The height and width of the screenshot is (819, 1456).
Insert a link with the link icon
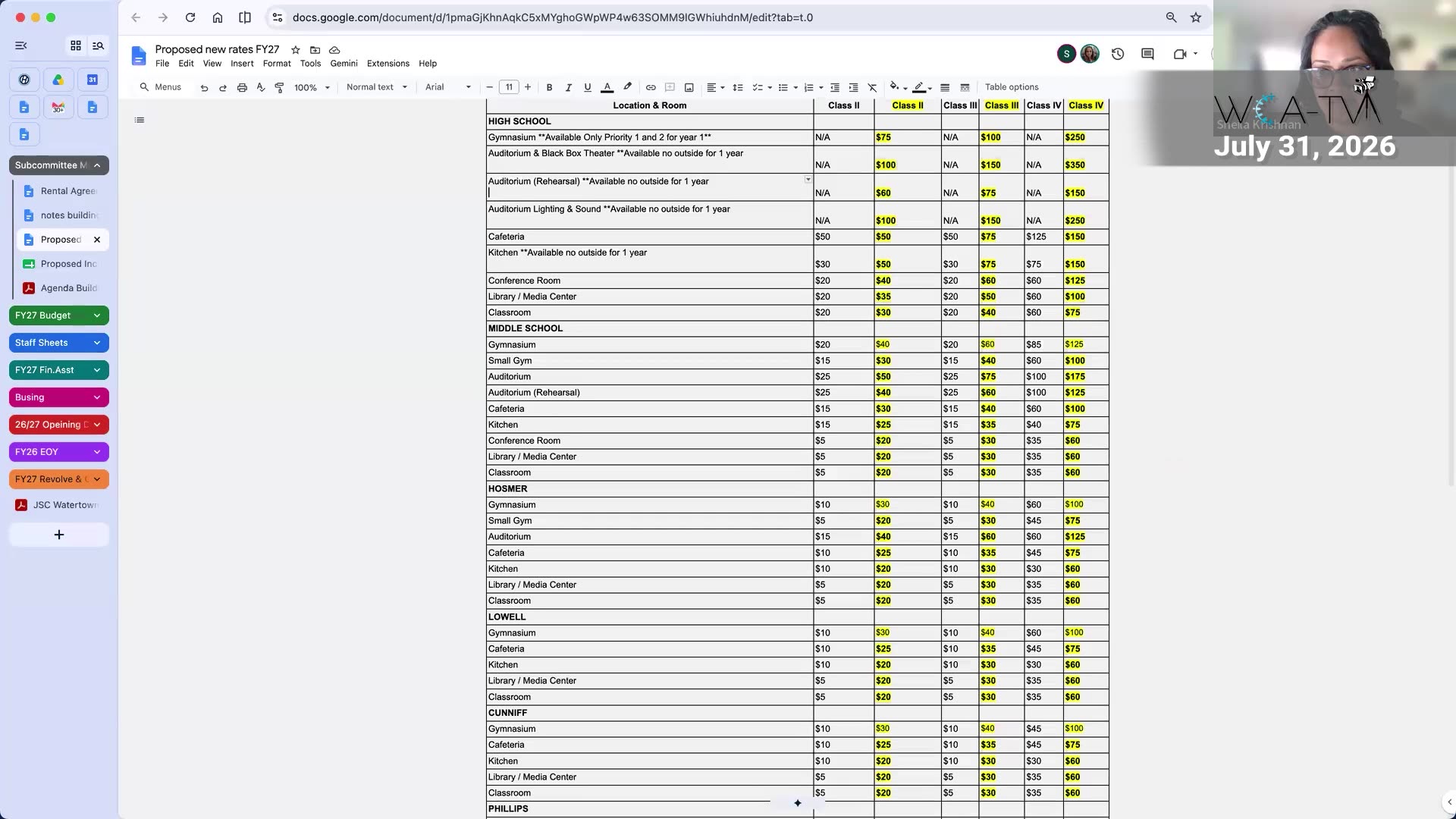(651, 87)
